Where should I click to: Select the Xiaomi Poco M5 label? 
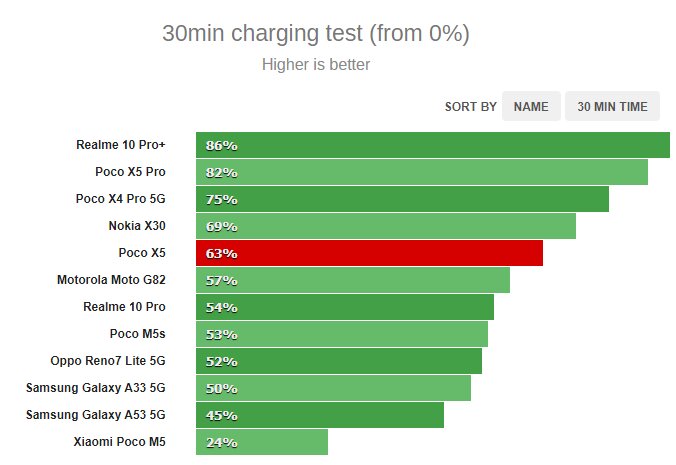tap(120, 442)
